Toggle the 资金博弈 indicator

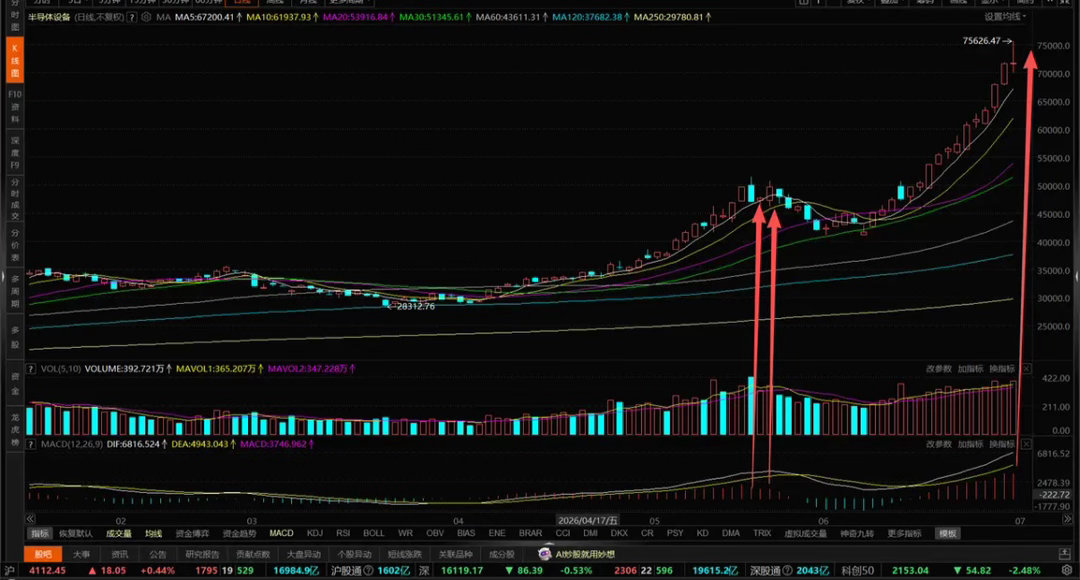click(192, 533)
